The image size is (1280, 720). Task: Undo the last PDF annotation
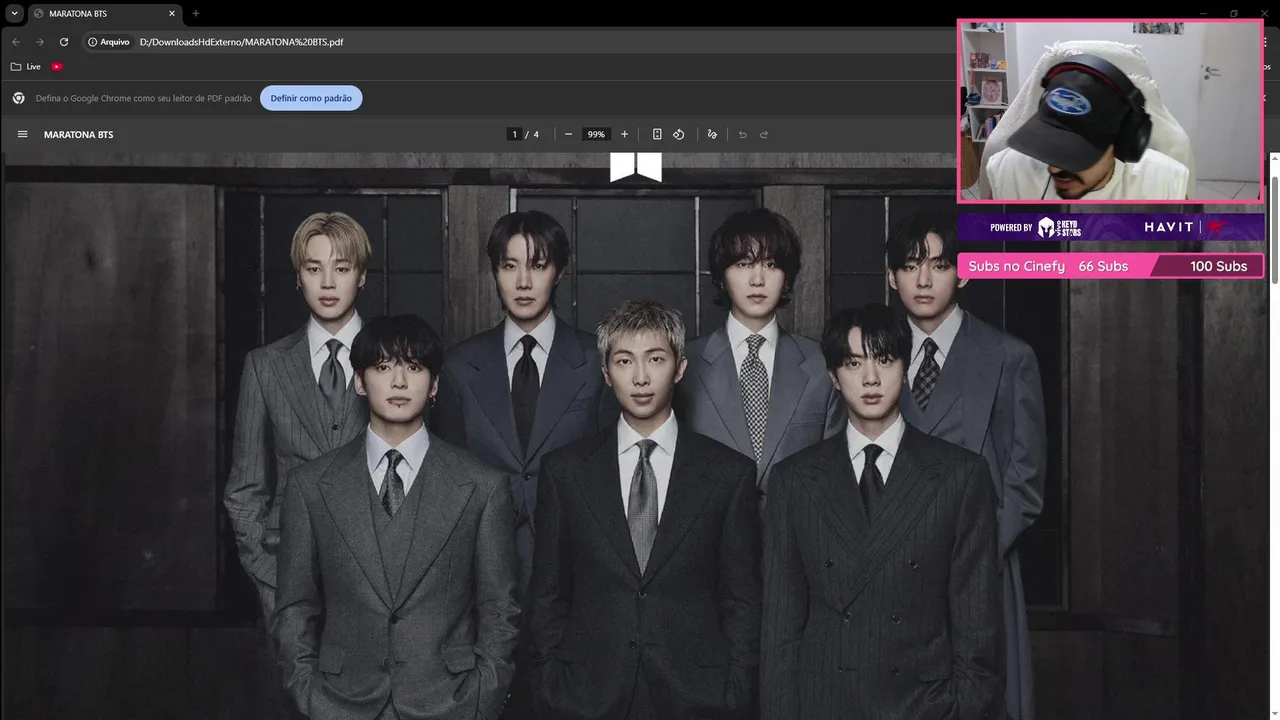742,134
